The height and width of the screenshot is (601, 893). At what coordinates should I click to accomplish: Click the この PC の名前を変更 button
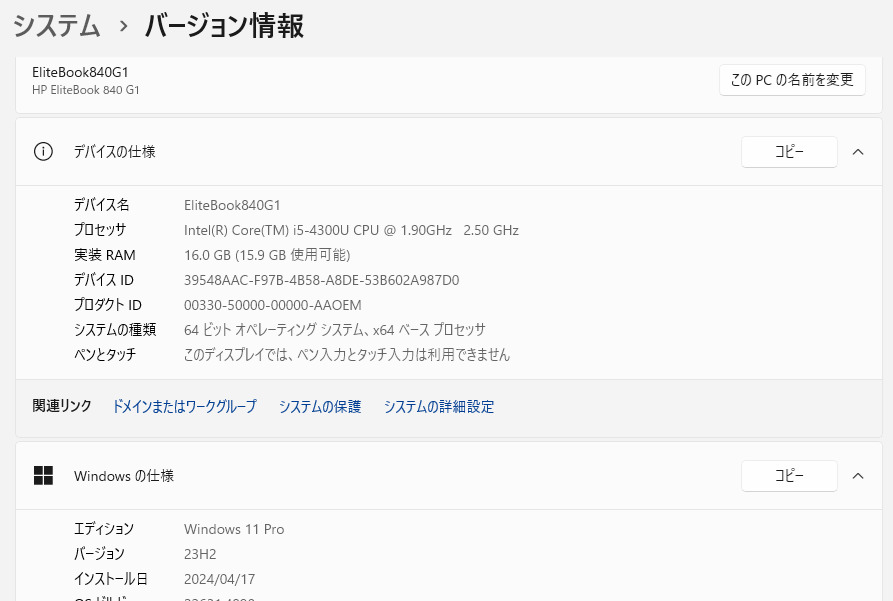pyautogui.click(x=792, y=80)
